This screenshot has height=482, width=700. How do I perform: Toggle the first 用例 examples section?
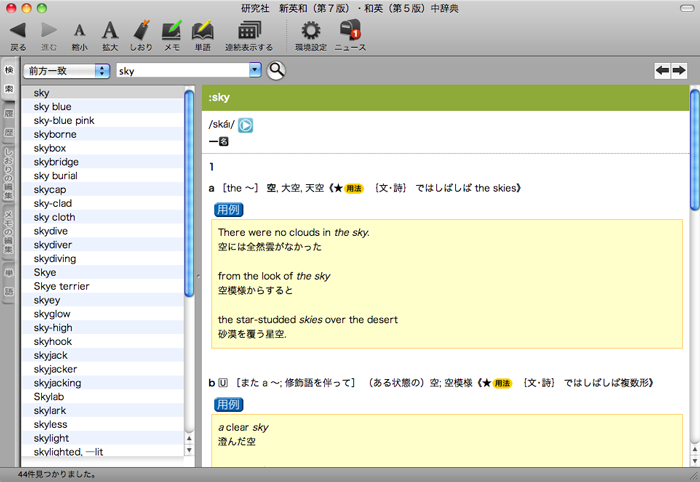[229, 210]
